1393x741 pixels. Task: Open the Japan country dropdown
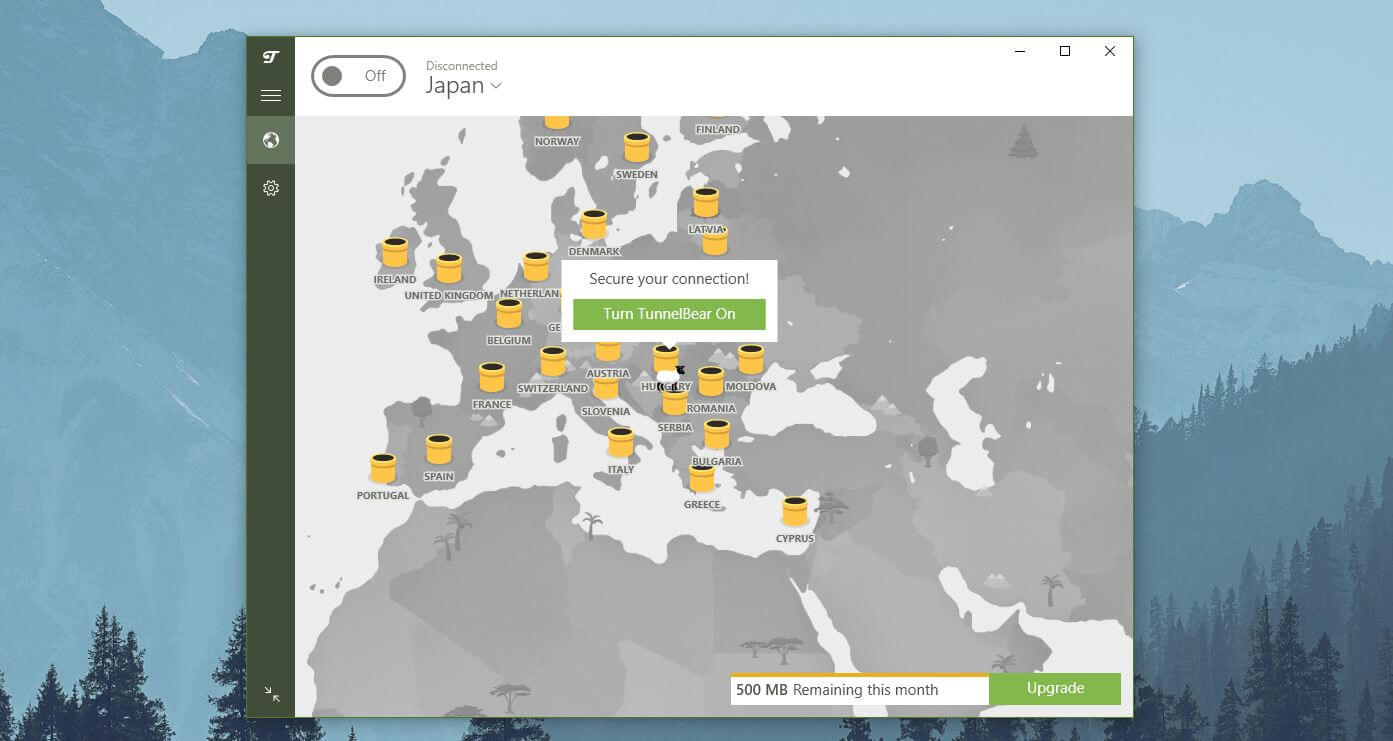463,86
